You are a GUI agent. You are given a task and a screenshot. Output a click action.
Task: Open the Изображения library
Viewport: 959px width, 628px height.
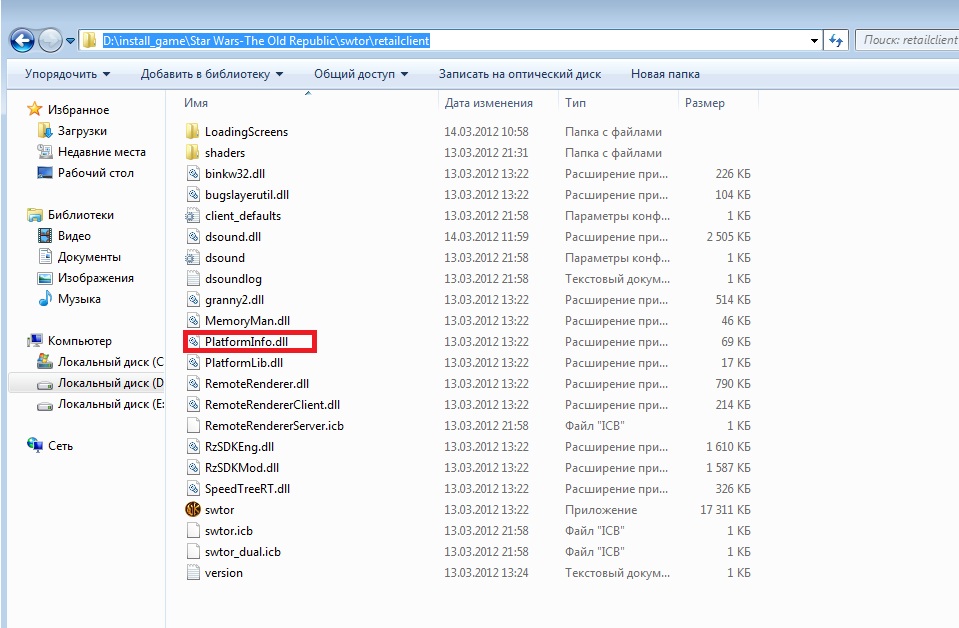[95, 278]
